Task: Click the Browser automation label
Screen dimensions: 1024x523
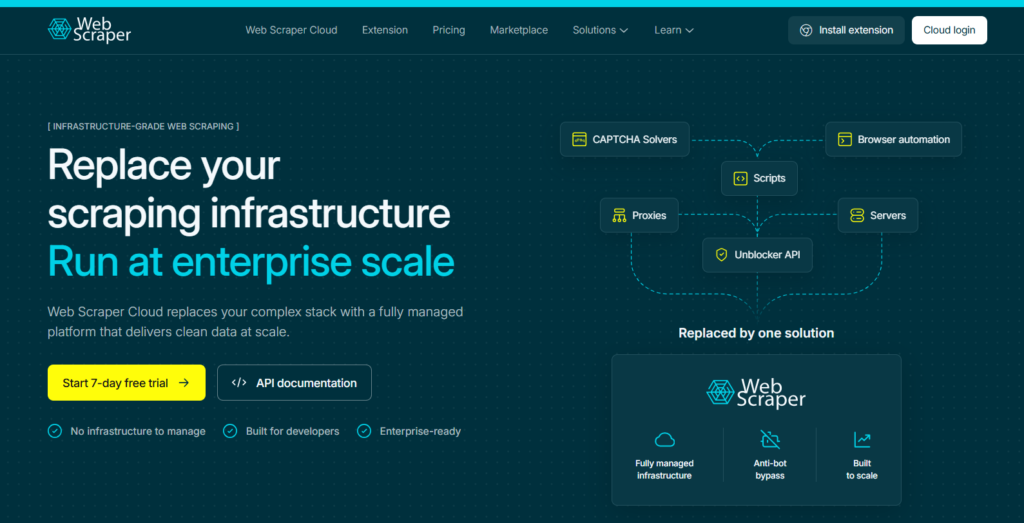Action: click(x=904, y=139)
